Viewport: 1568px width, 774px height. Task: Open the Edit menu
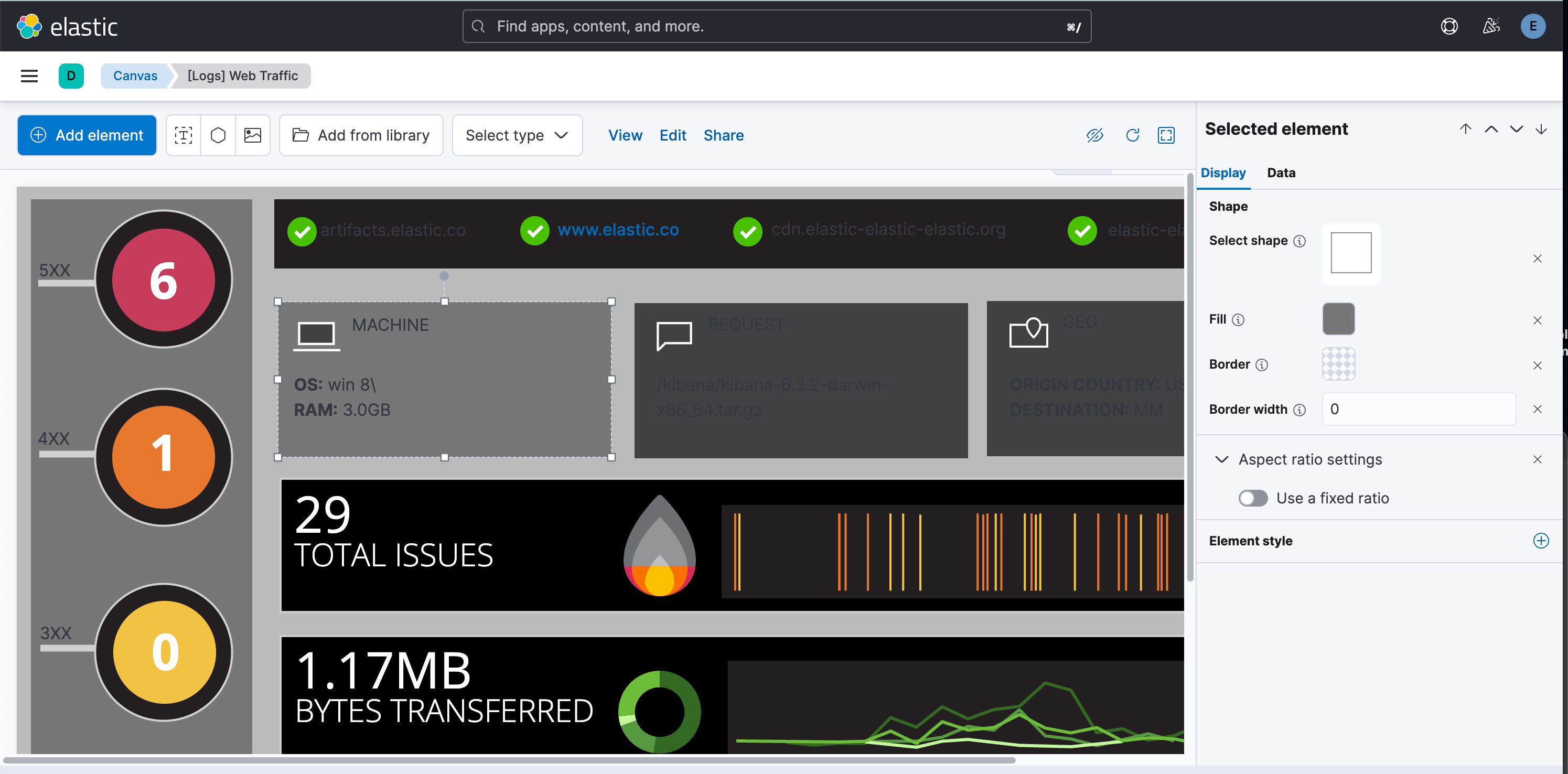tap(673, 135)
